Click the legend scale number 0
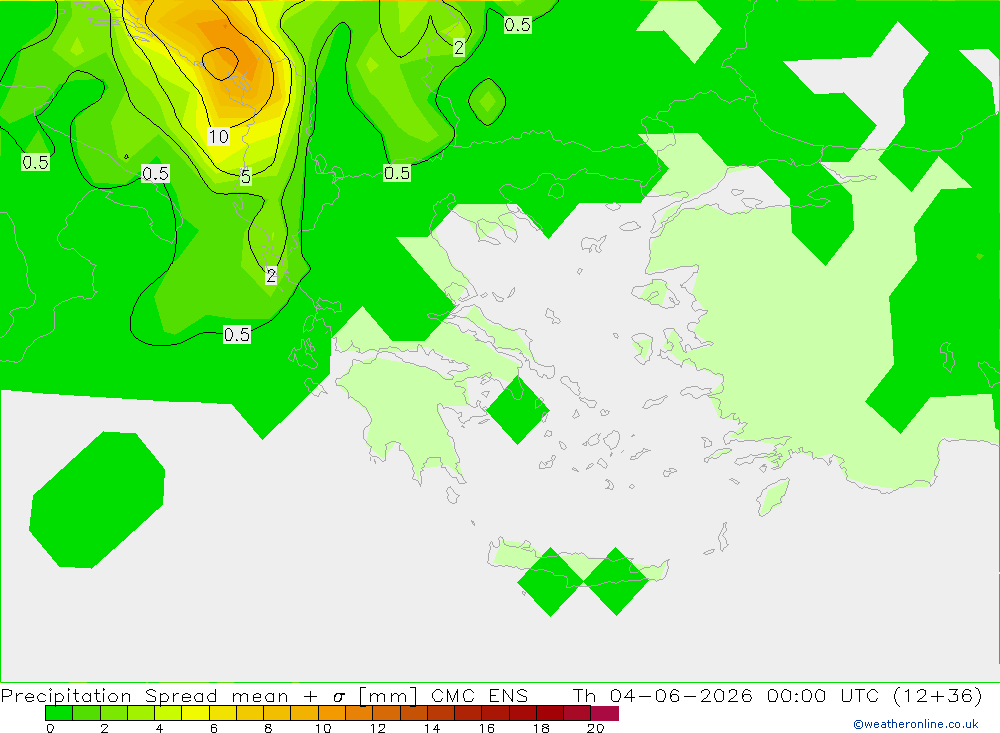This screenshot has width=1000, height=733. pyautogui.click(x=50, y=728)
